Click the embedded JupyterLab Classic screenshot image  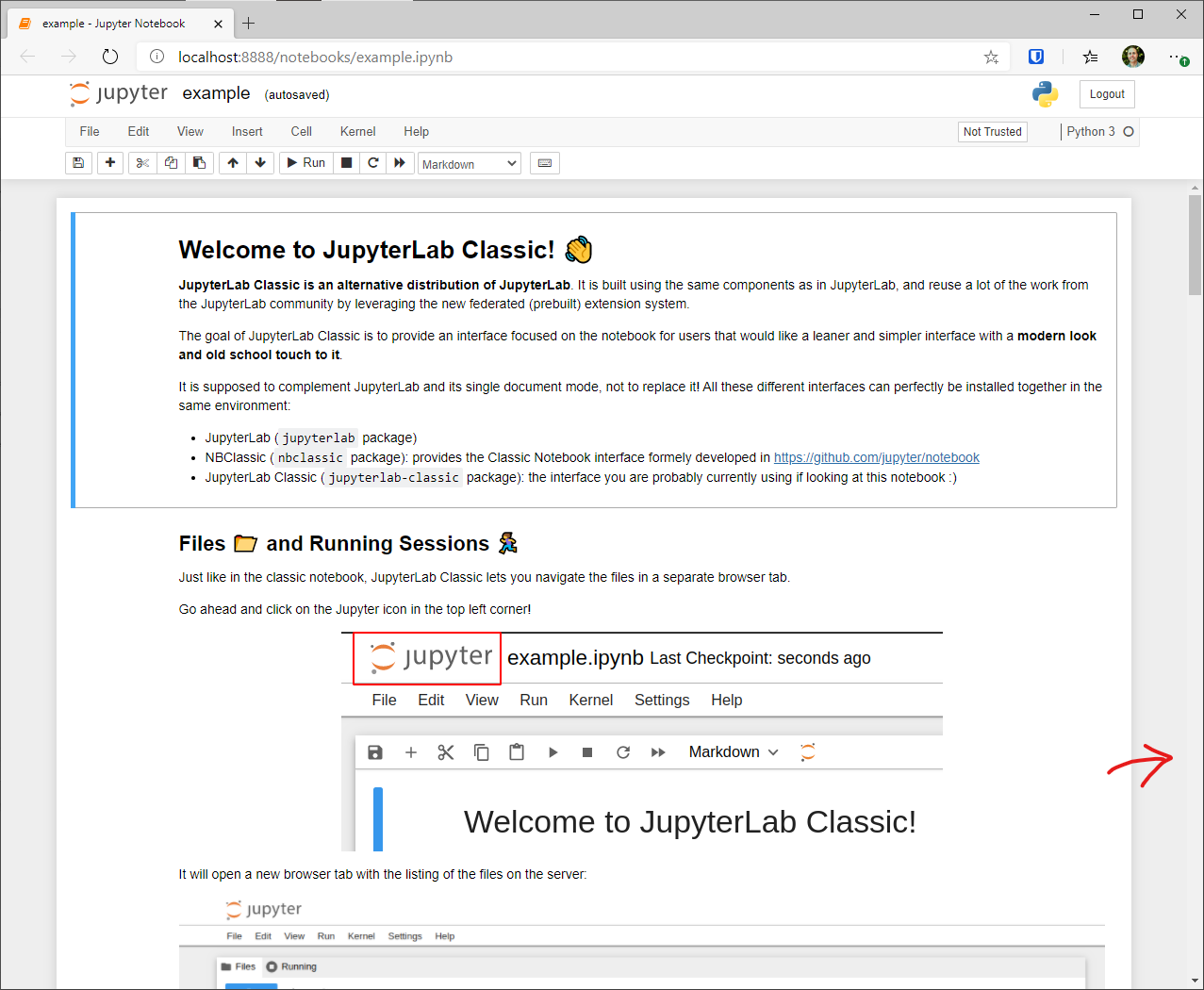642,742
